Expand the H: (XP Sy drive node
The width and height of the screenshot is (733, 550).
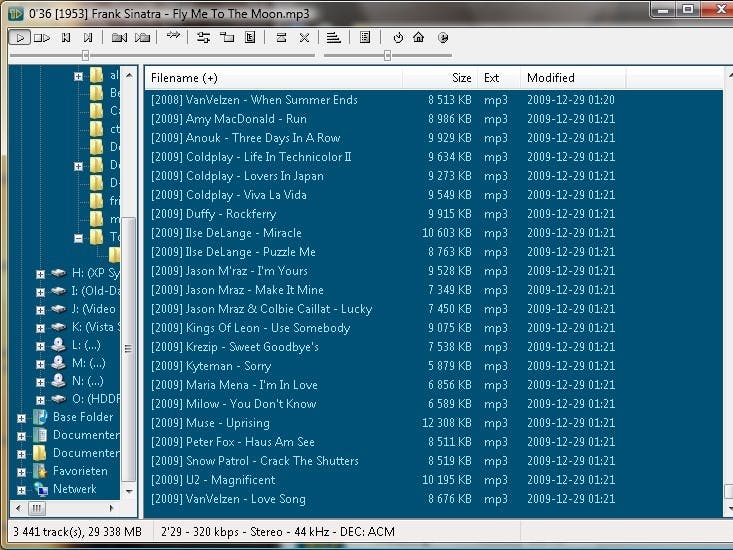[40, 274]
